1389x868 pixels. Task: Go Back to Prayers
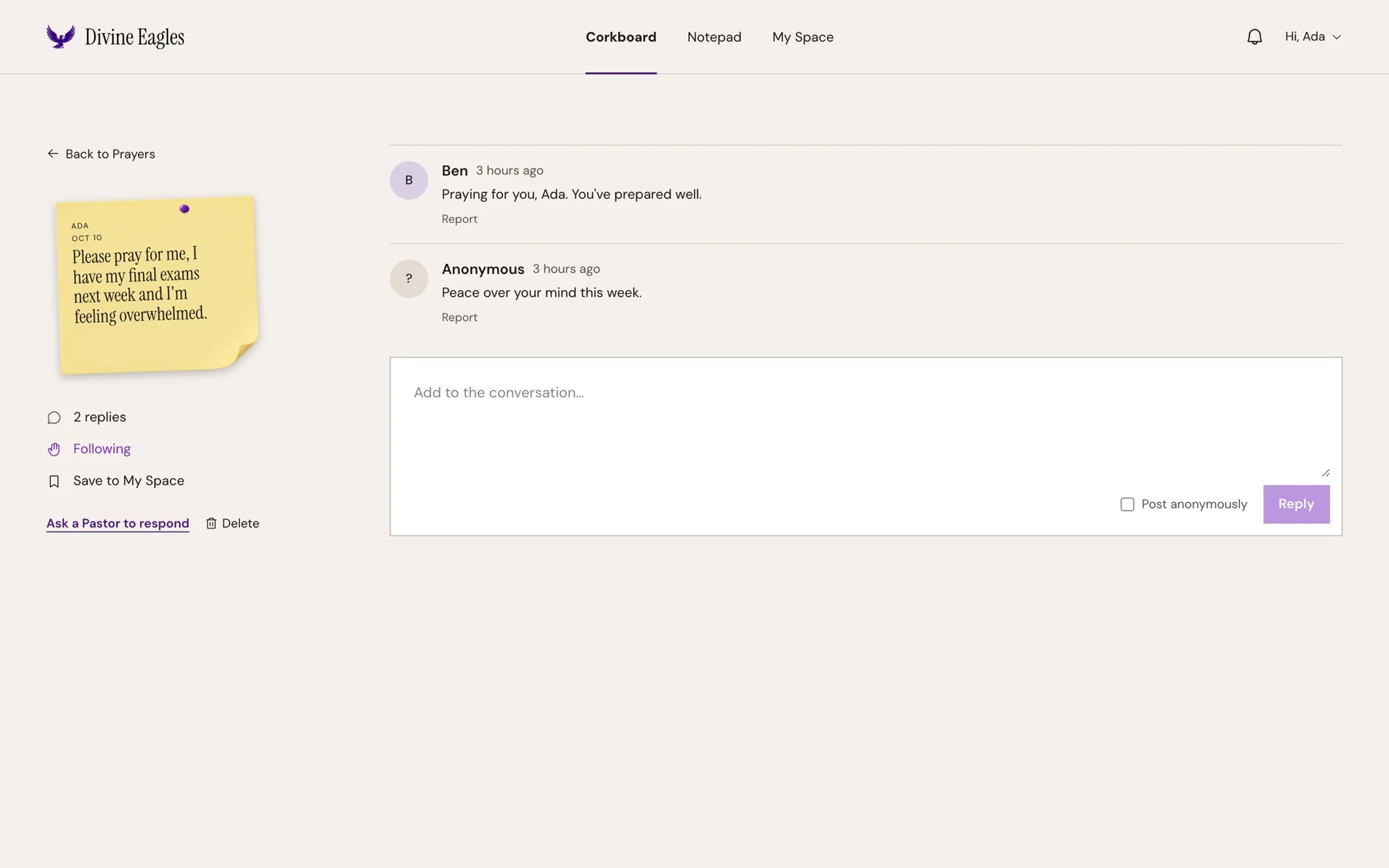tap(101, 153)
